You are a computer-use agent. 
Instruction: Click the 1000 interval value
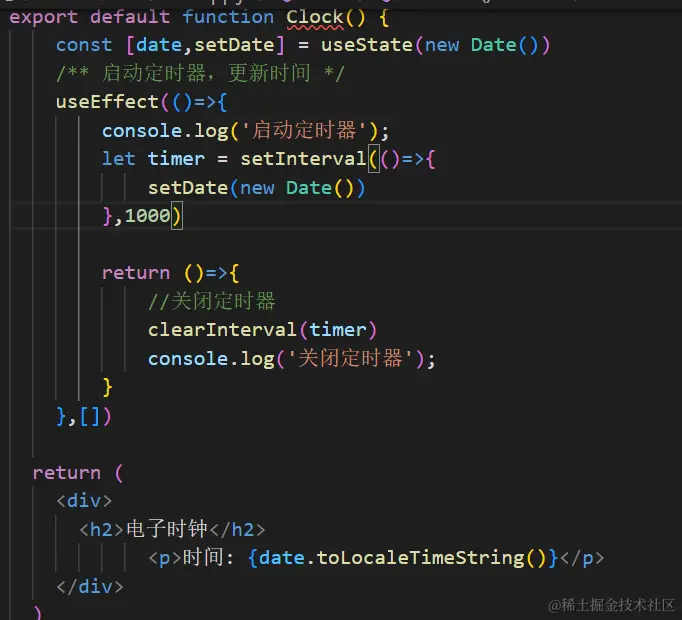147,216
